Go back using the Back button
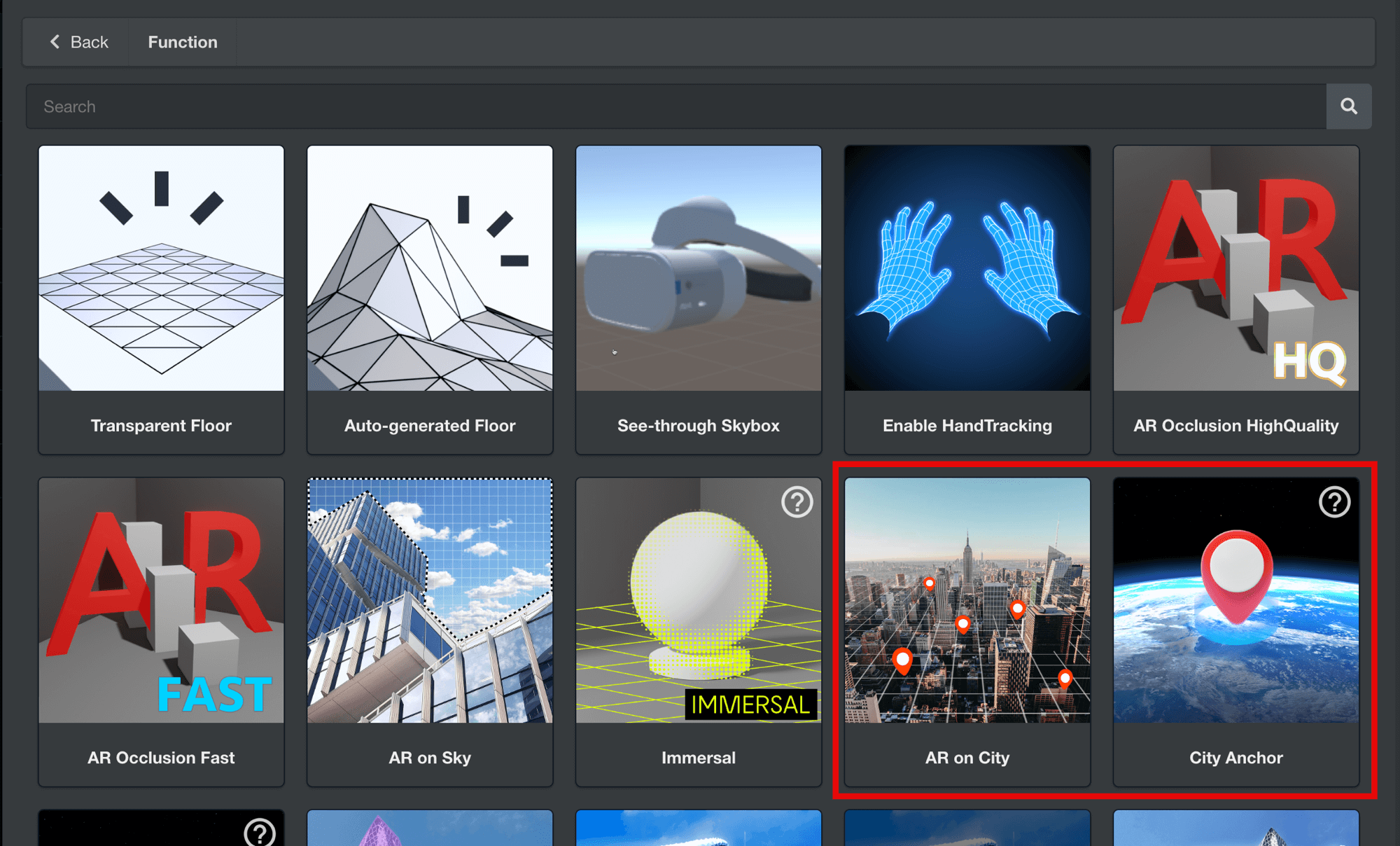The width and height of the screenshot is (1400, 846). click(78, 42)
